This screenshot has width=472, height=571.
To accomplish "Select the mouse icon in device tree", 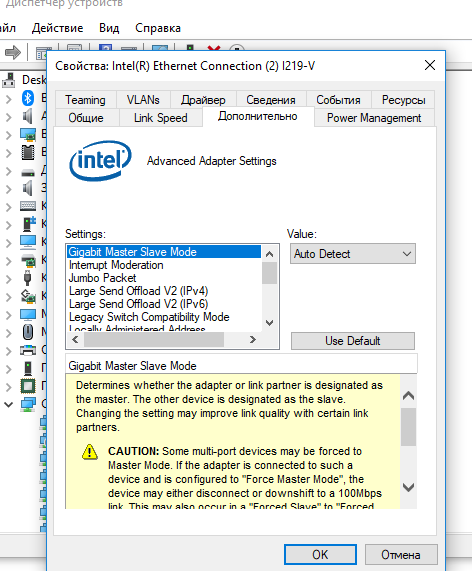I will pos(28,332).
